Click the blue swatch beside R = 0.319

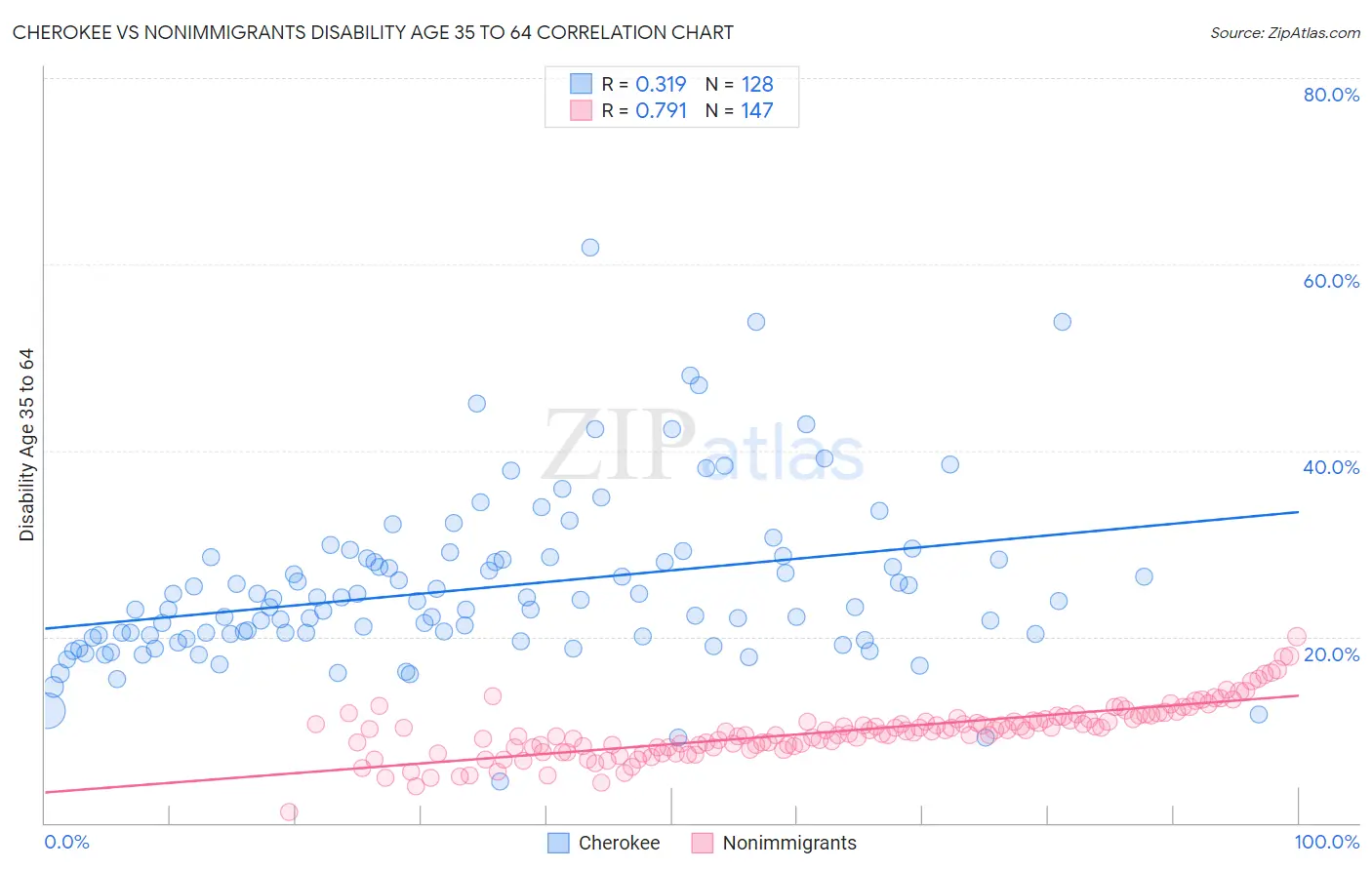pyautogui.click(x=581, y=84)
